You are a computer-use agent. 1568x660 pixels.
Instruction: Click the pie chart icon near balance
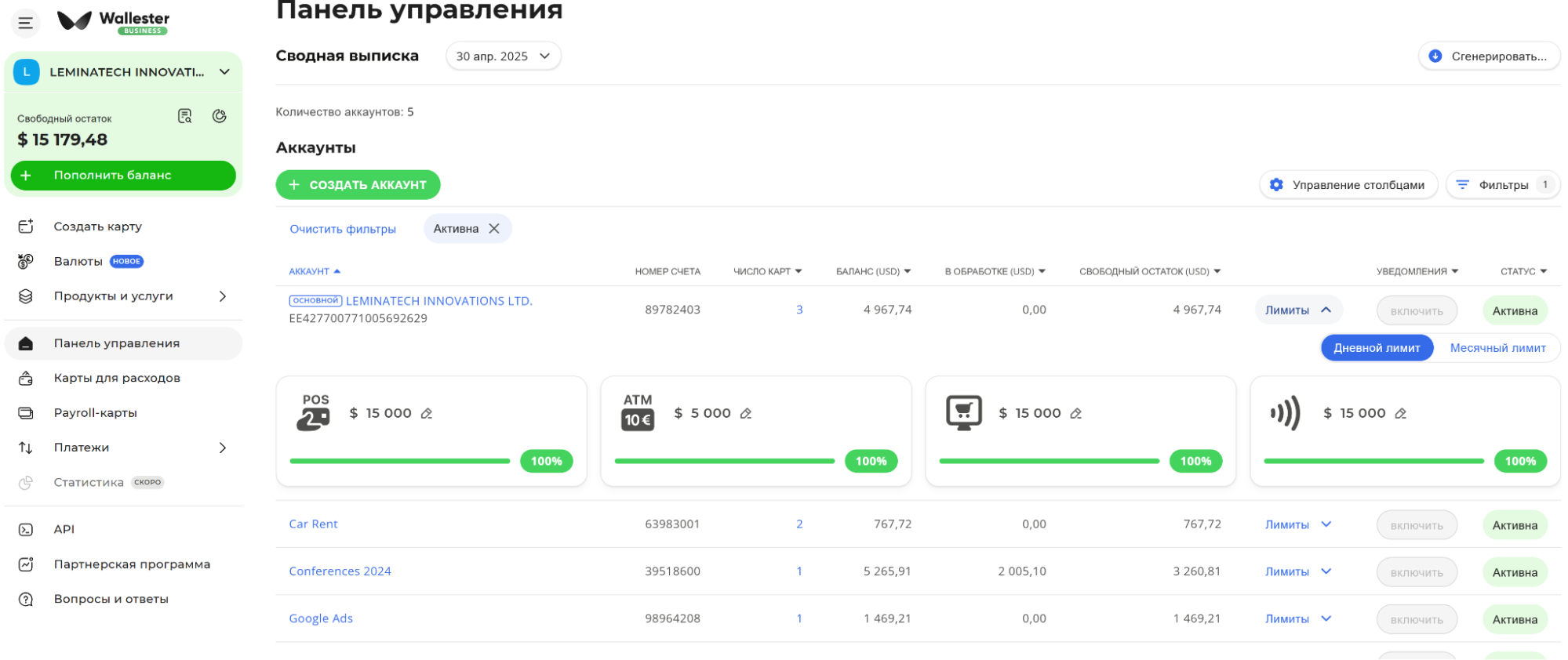(x=220, y=116)
